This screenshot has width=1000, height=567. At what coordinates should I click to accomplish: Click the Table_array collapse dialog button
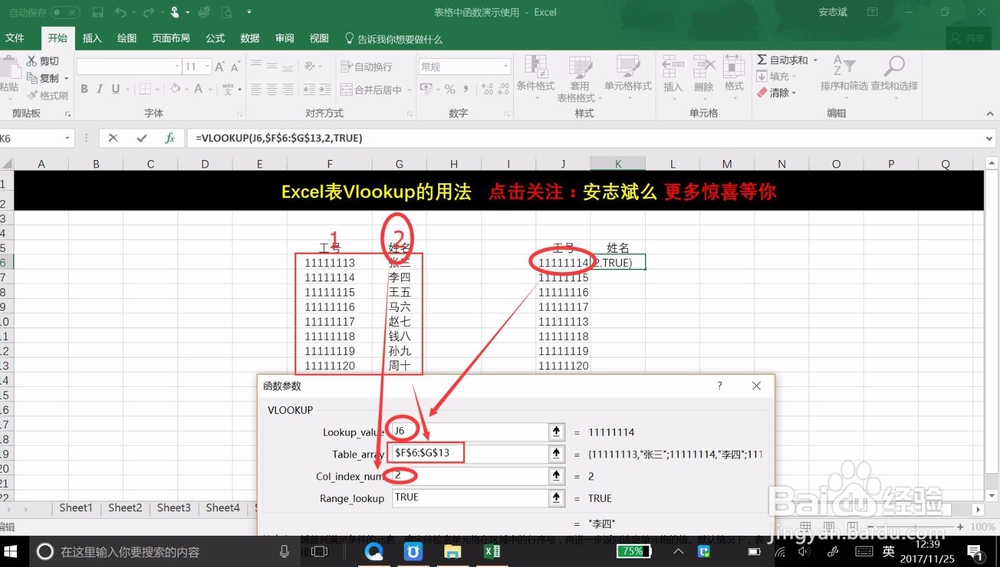(556, 453)
